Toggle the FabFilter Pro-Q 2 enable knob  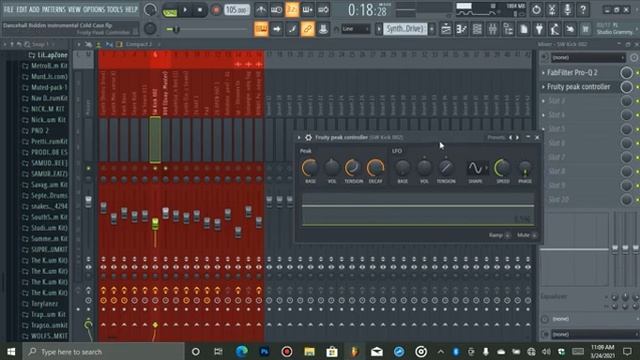[627, 73]
